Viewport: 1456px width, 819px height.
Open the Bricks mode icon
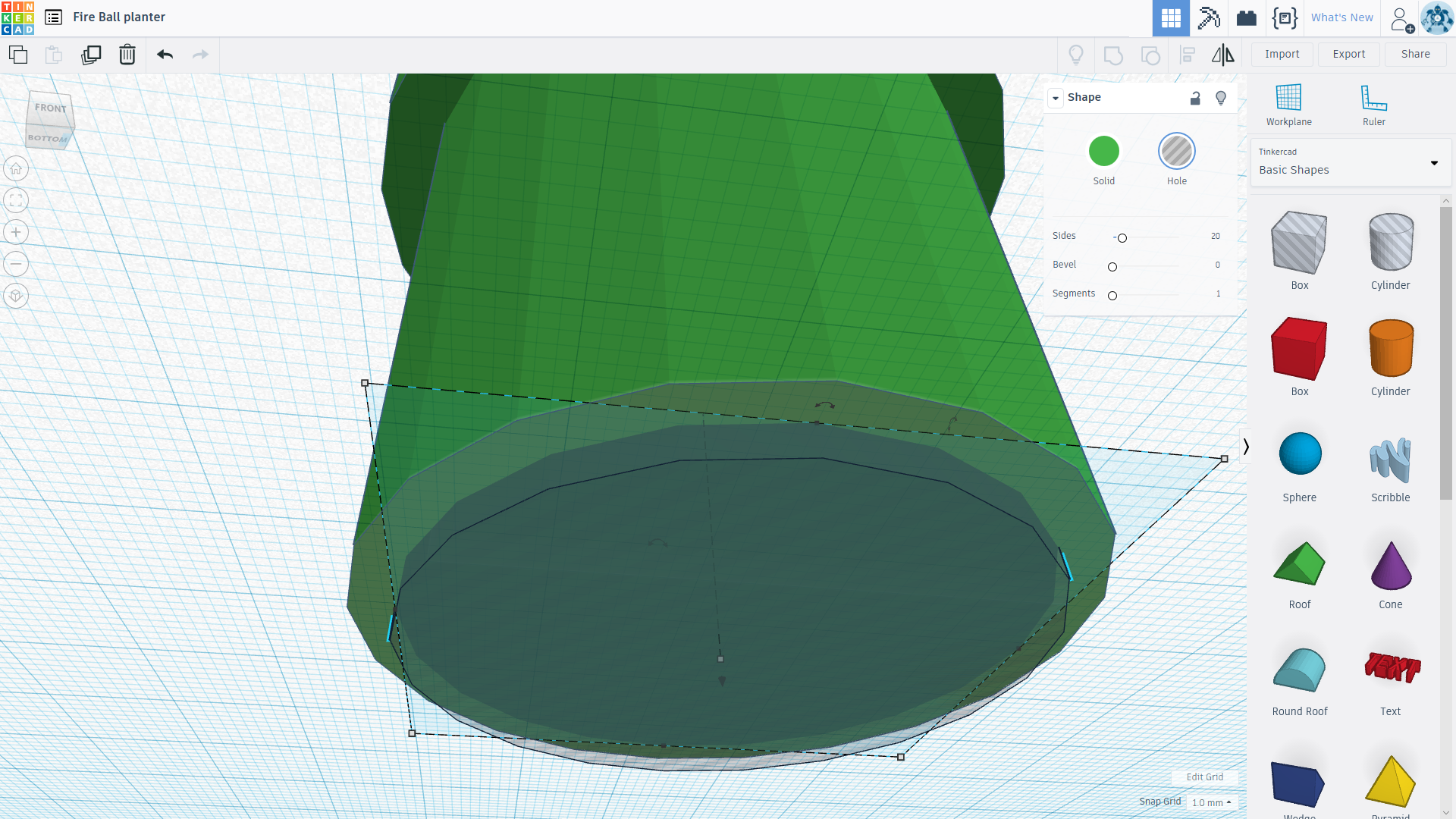tap(1247, 18)
